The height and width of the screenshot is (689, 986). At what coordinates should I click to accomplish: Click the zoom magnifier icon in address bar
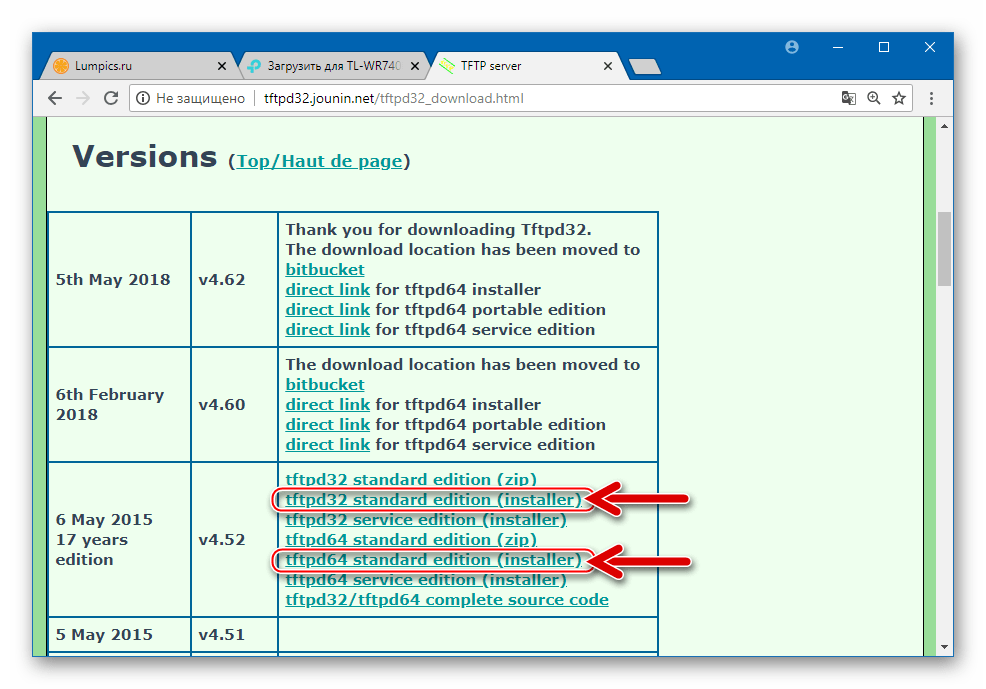pos(873,98)
